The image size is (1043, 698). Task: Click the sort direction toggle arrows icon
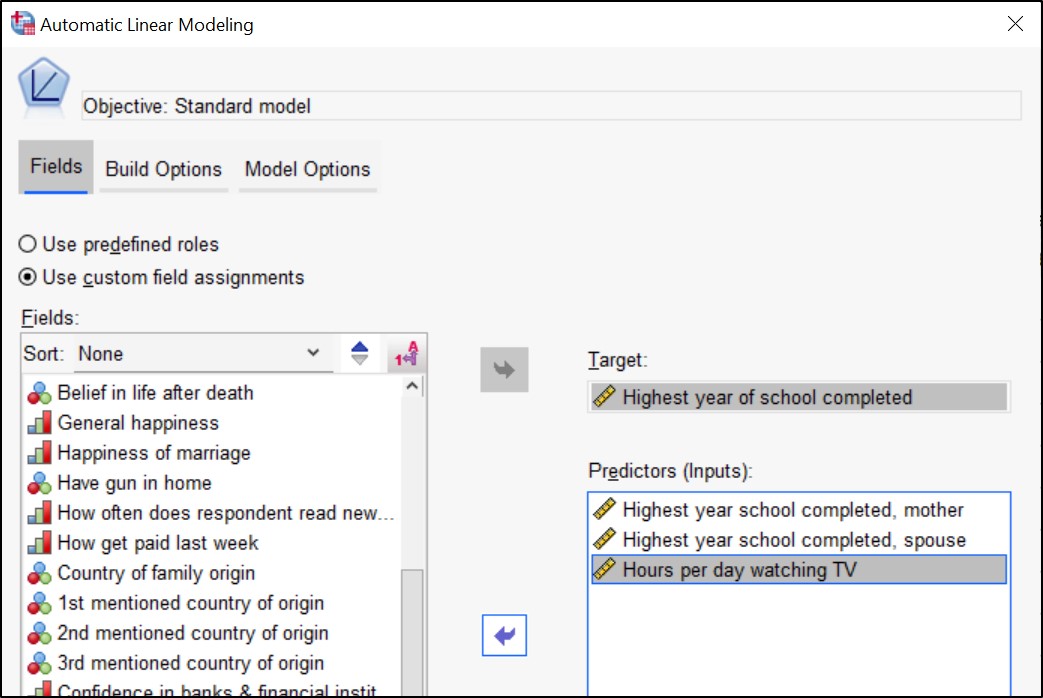coord(358,353)
